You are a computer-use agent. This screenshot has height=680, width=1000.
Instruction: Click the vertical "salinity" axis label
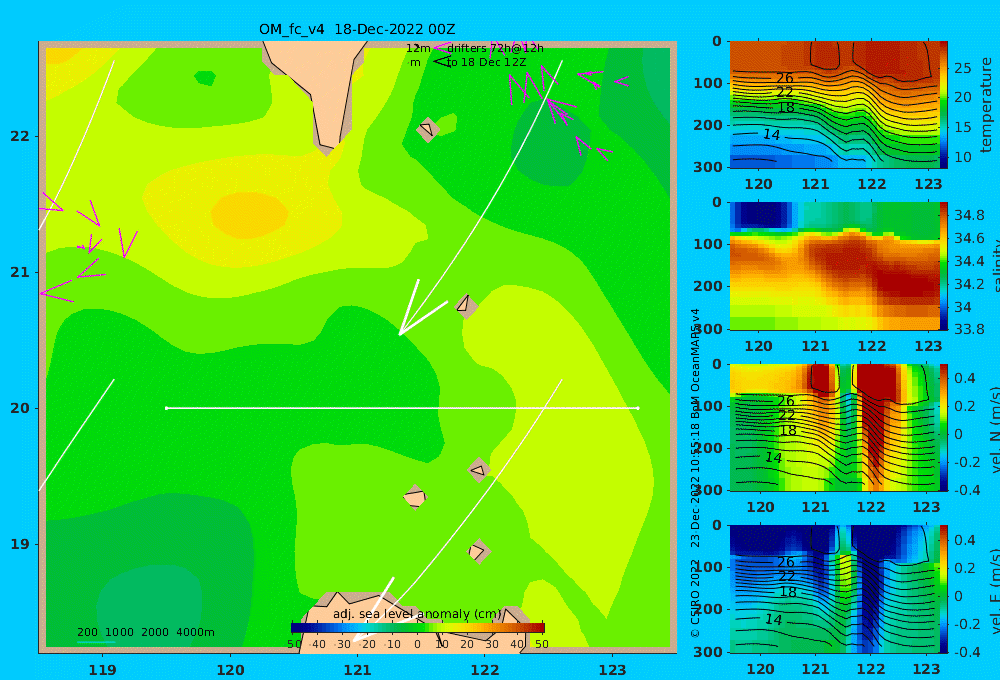point(995,266)
